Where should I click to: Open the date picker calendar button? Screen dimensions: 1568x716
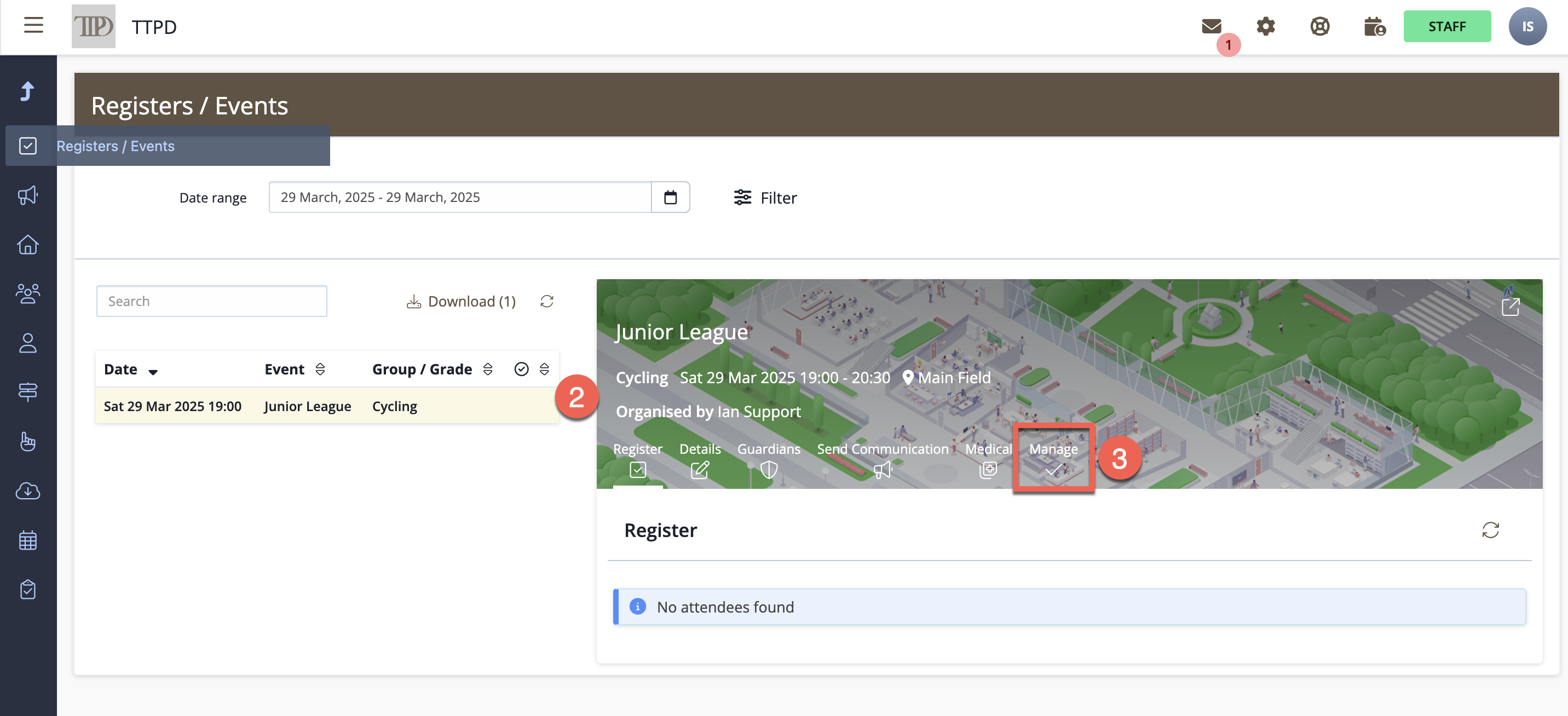[x=670, y=197]
